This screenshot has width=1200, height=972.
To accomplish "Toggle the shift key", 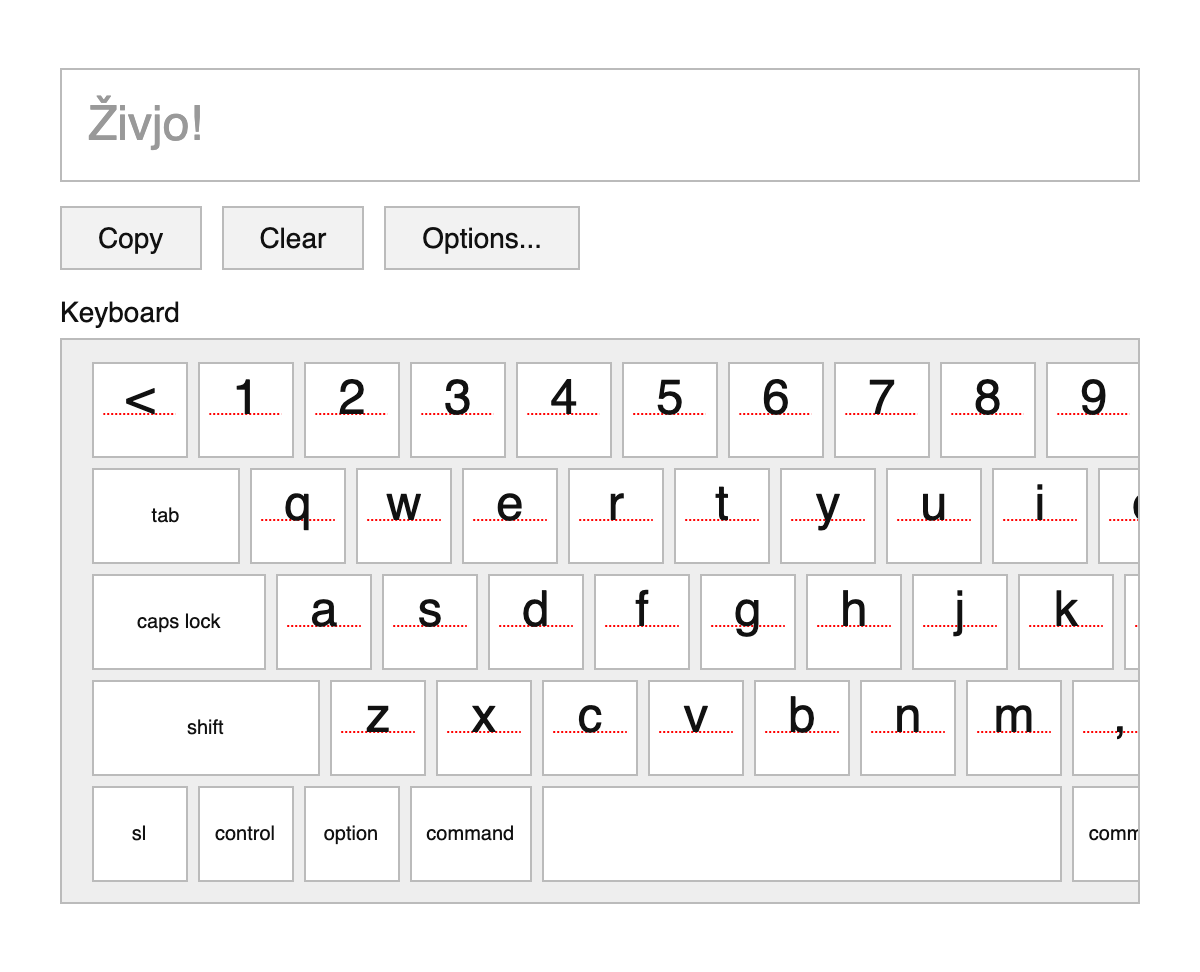I will 205,728.
